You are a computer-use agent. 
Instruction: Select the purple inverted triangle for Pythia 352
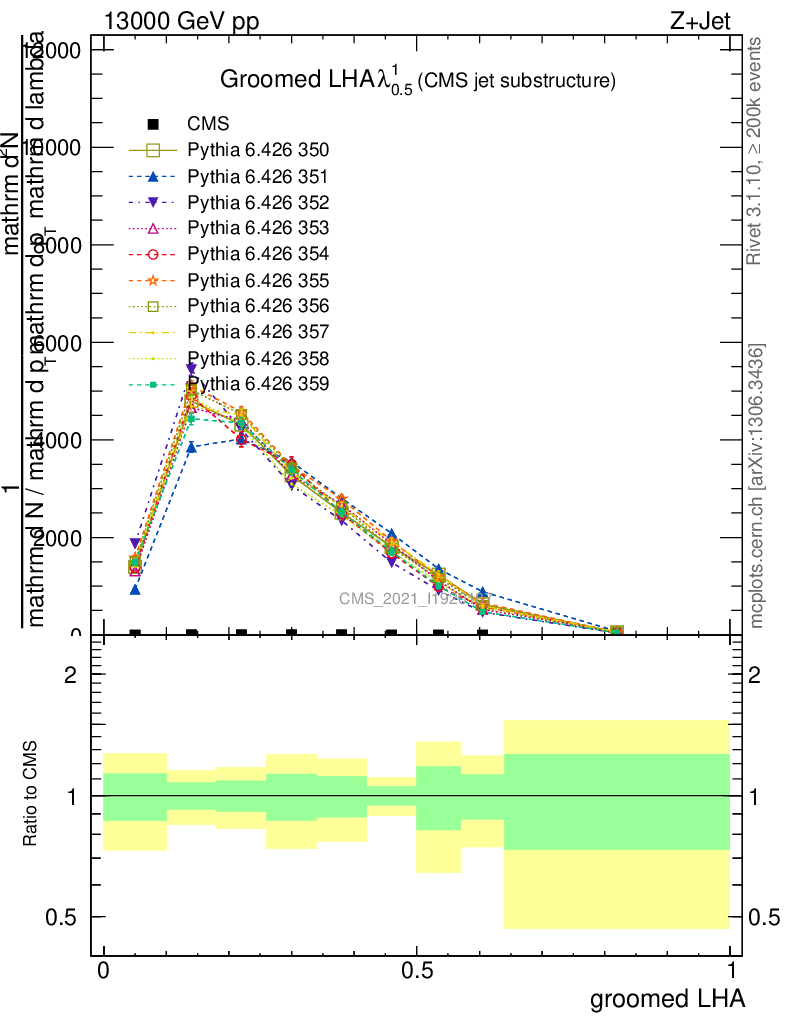click(x=153, y=203)
